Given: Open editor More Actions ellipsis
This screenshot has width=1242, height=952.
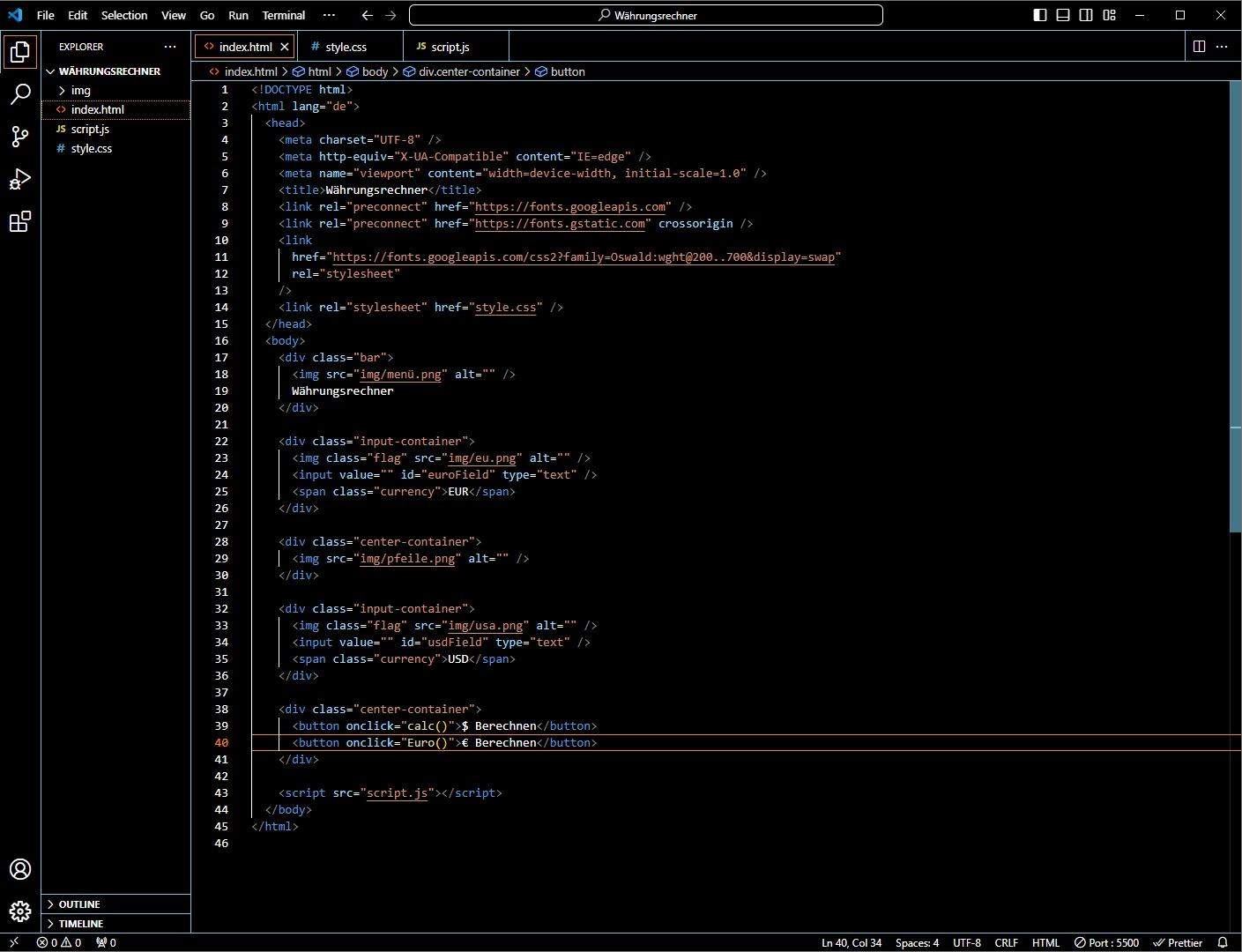Looking at the screenshot, I should click(x=1222, y=47).
